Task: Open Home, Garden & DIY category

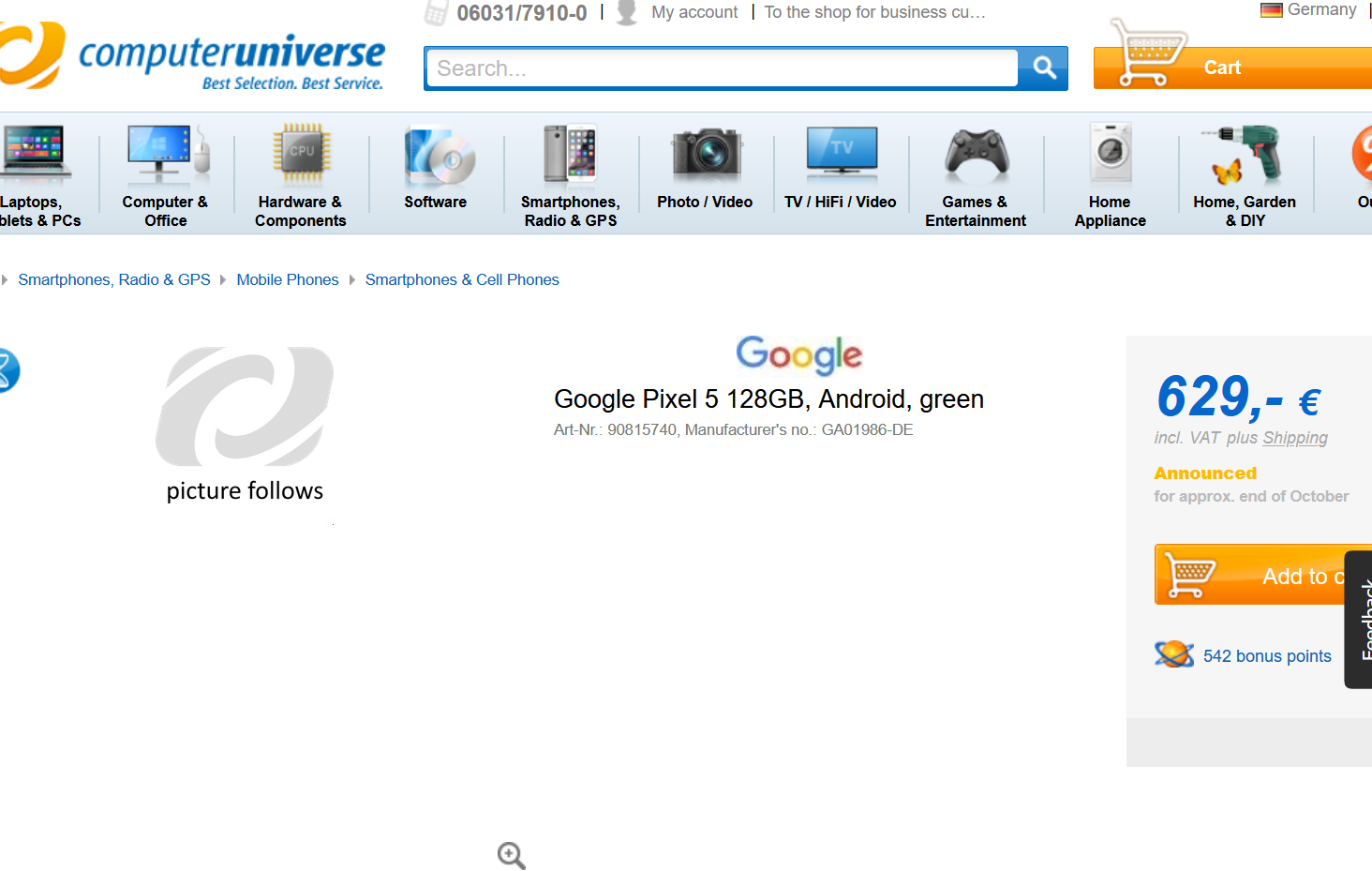Action: click(1245, 211)
